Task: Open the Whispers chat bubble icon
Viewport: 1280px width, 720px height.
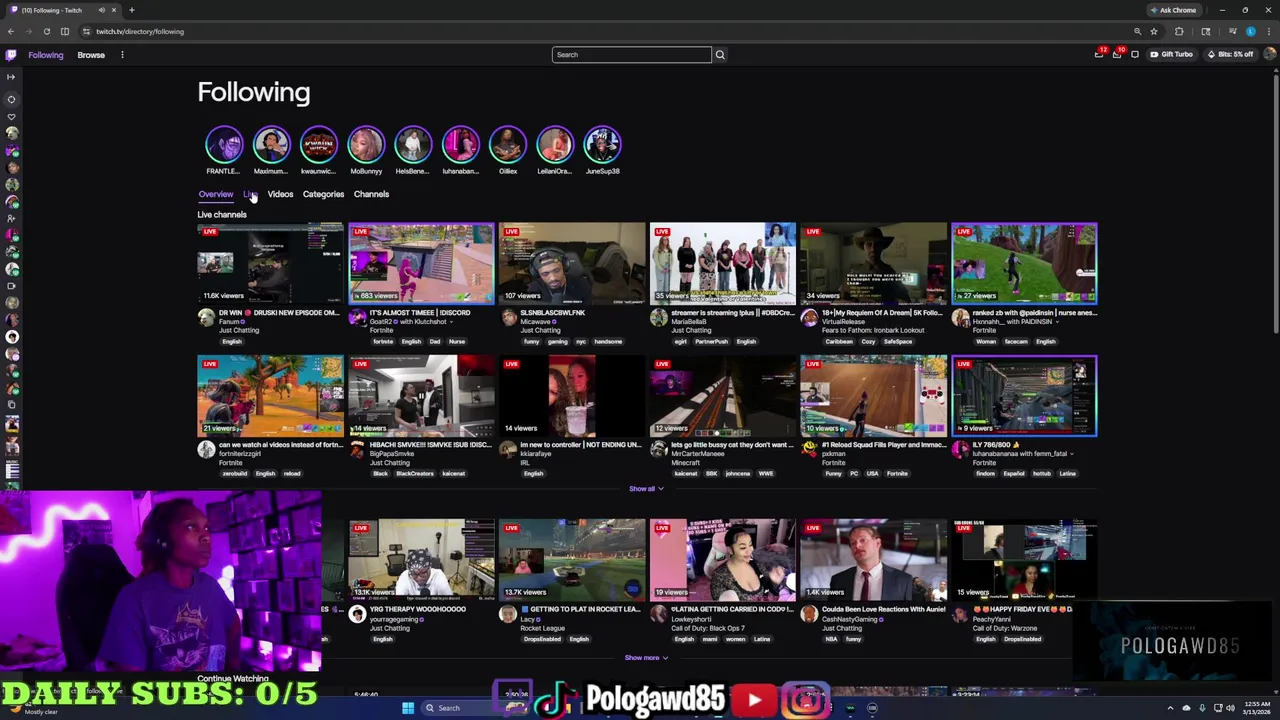Action: coord(1135,54)
